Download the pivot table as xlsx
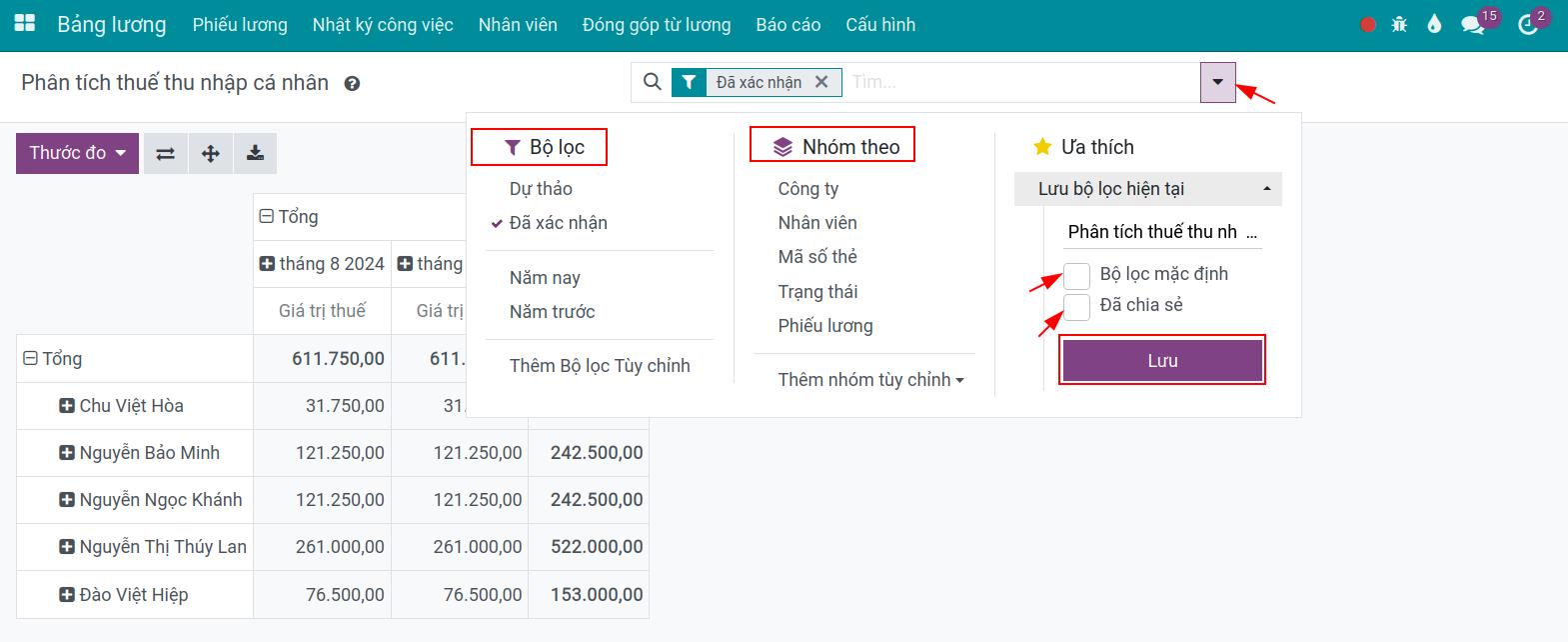Image resolution: width=1568 pixels, height=642 pixels. point(255,153)
